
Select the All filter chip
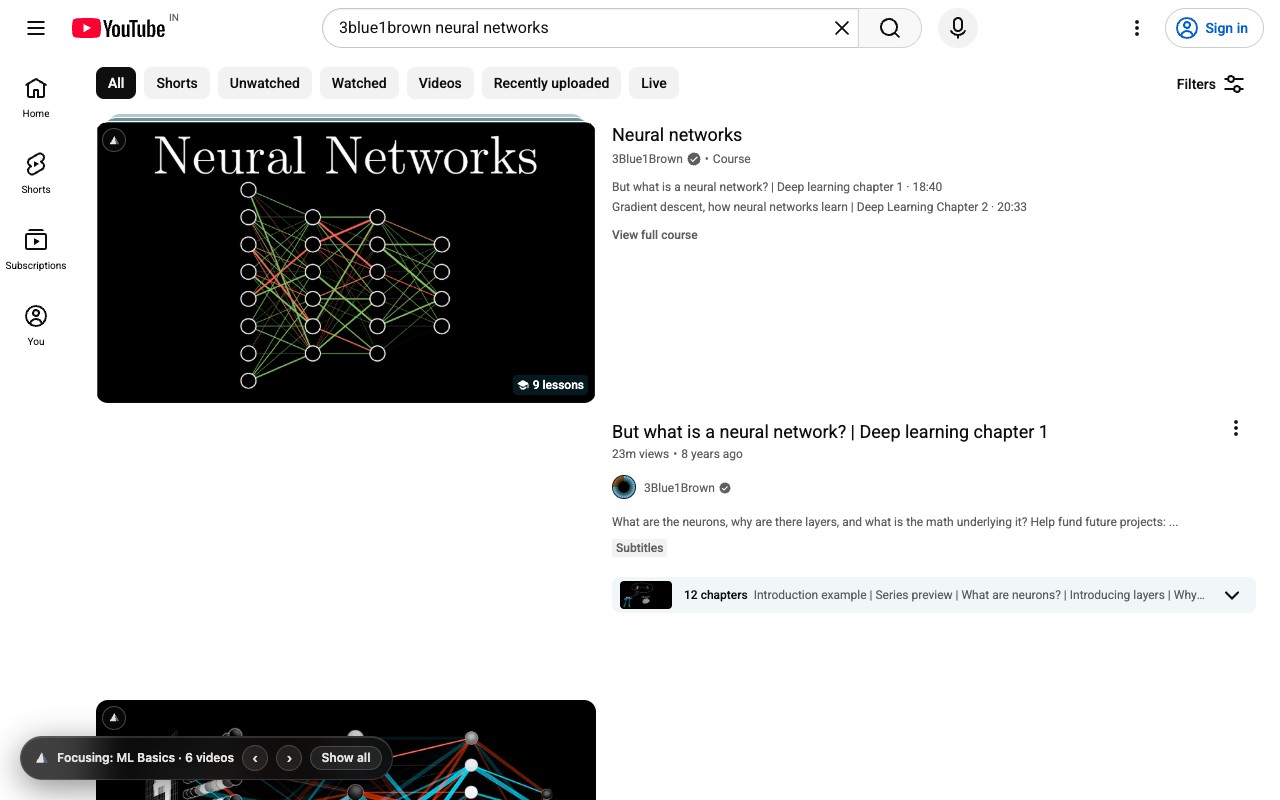[x=116, y=83]
